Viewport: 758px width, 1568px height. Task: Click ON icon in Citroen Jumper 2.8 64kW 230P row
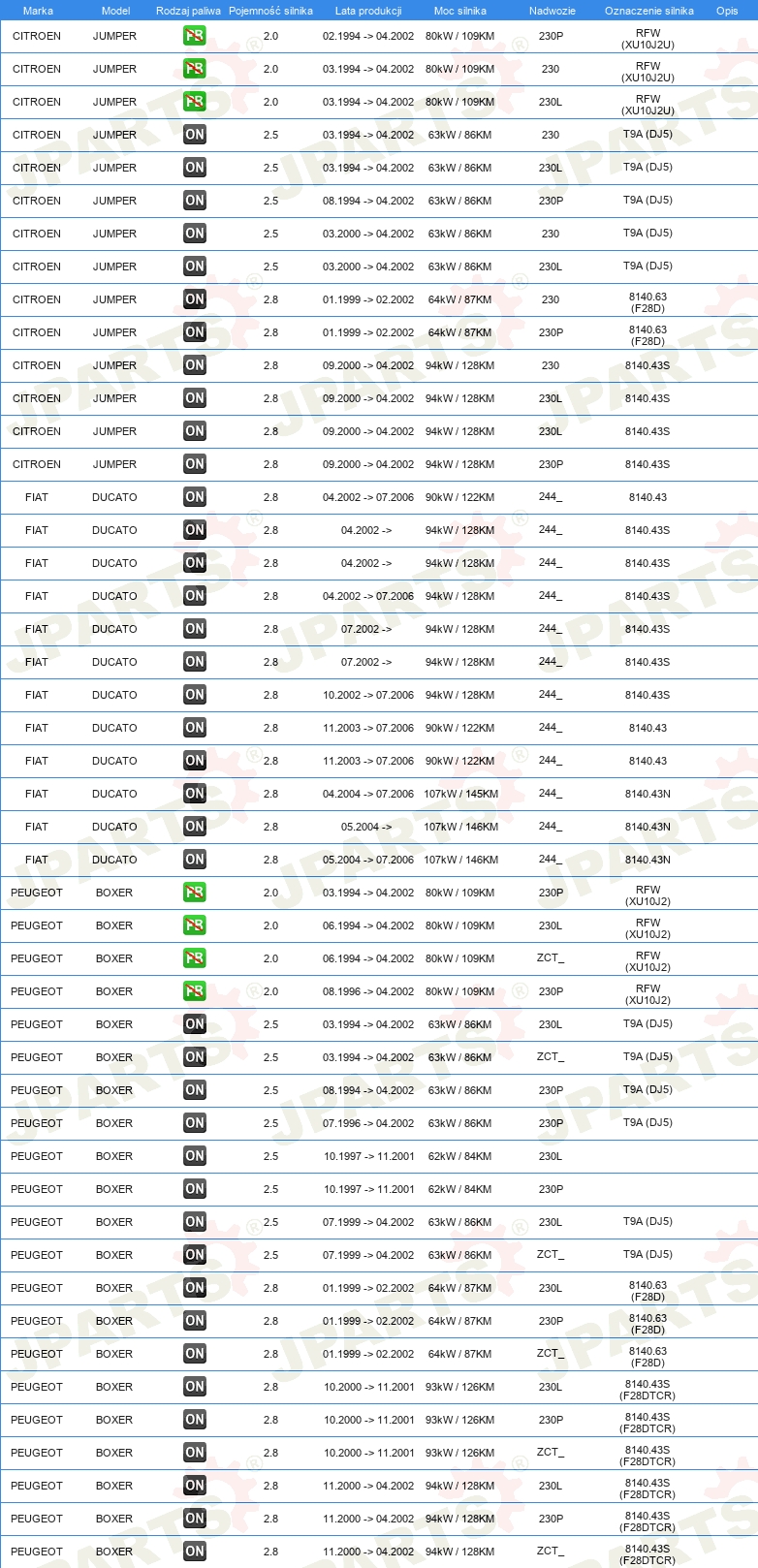[x=195, y=332]
